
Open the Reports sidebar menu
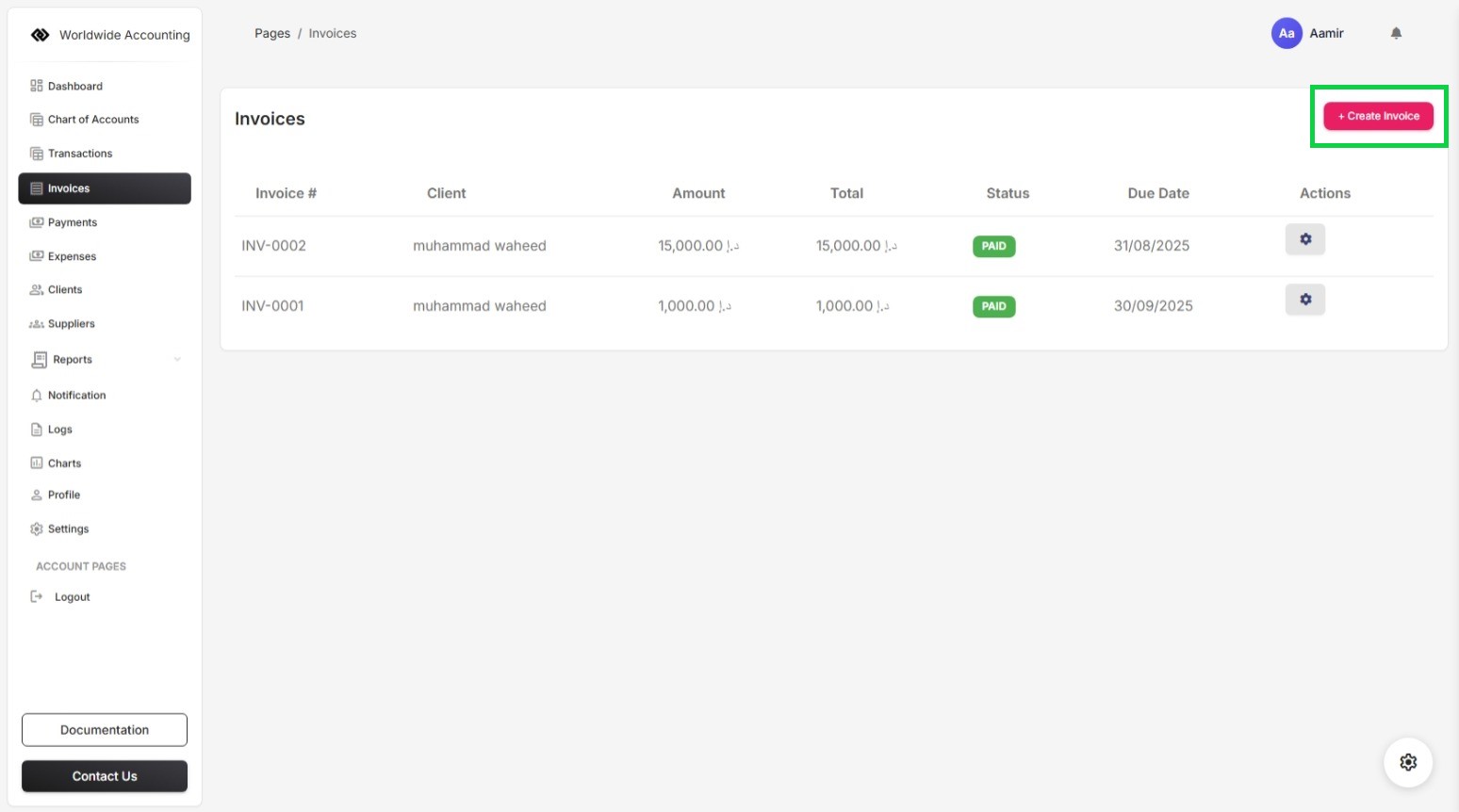73,360
